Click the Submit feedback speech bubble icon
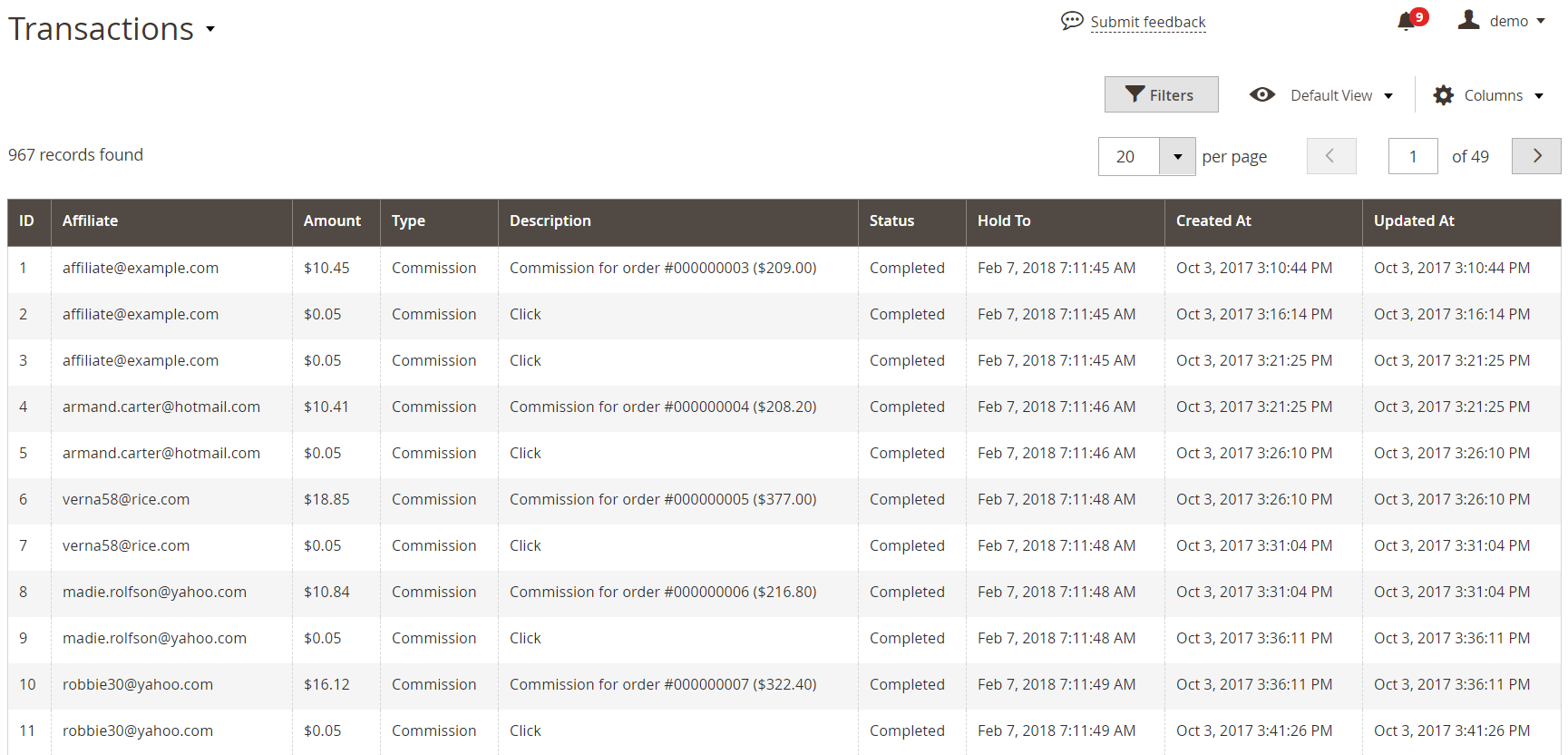 coord(1072,21)
